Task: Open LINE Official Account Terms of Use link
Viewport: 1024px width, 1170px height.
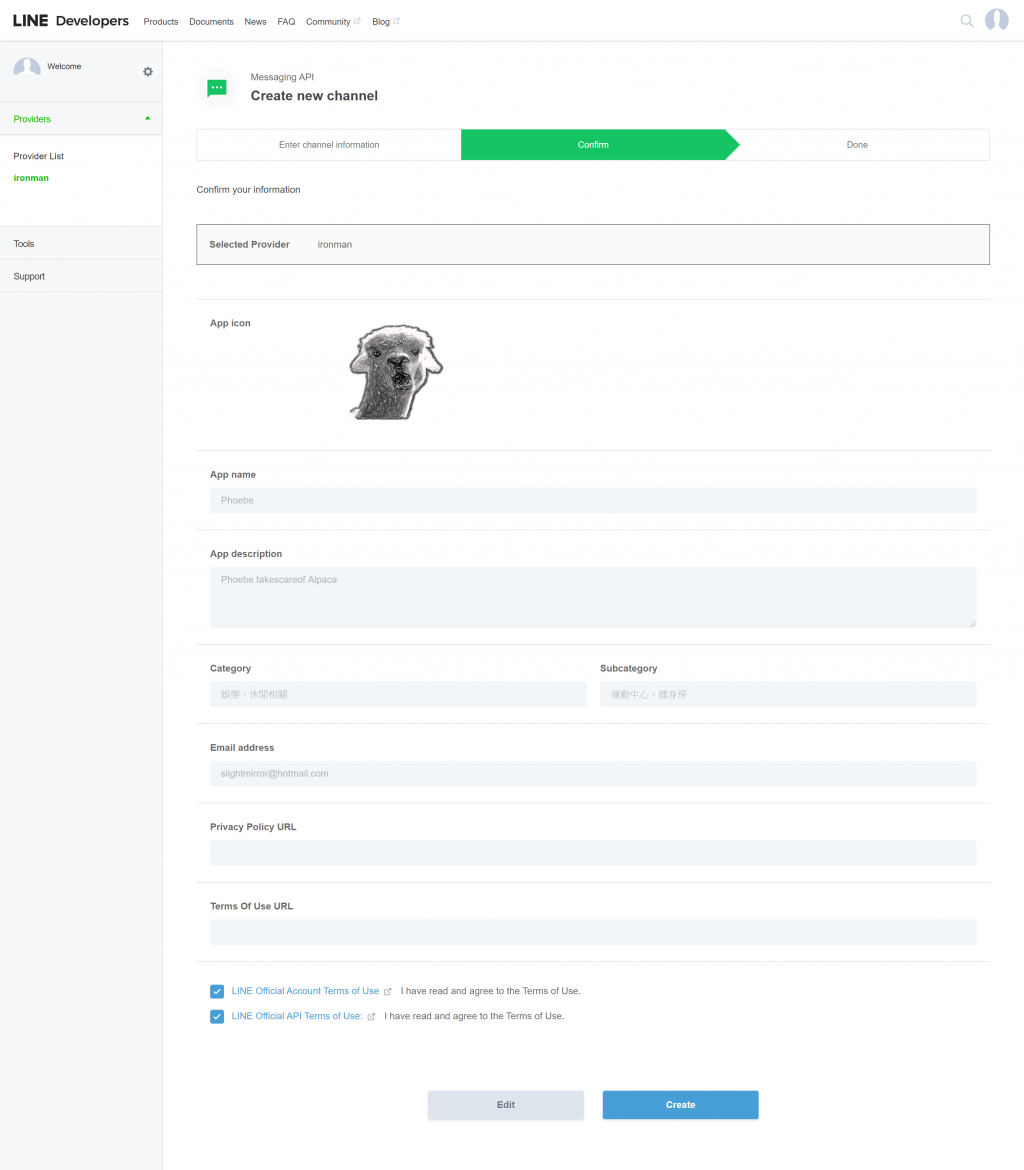Action: (305, 991)
